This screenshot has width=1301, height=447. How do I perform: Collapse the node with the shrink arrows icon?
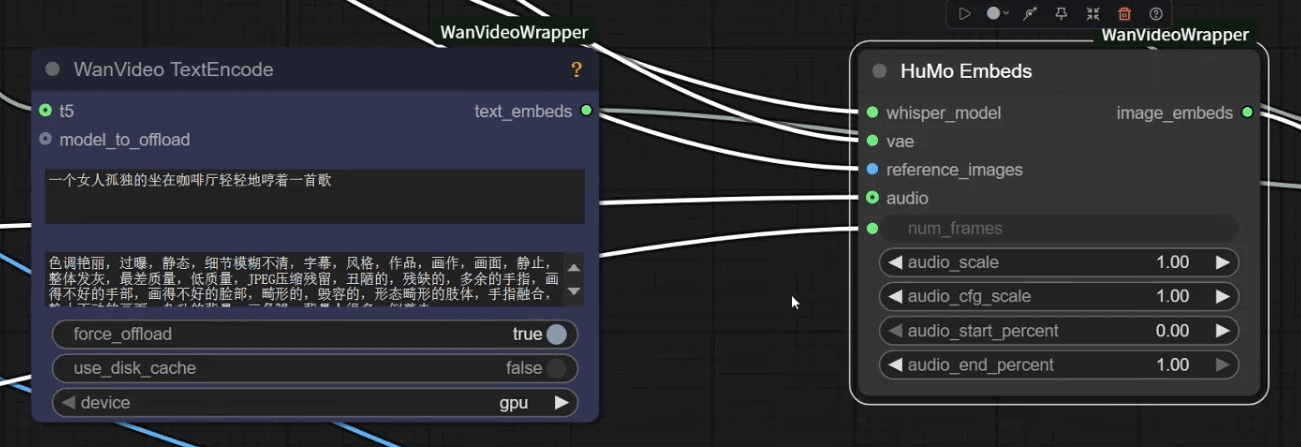(x=1093, y=14)
